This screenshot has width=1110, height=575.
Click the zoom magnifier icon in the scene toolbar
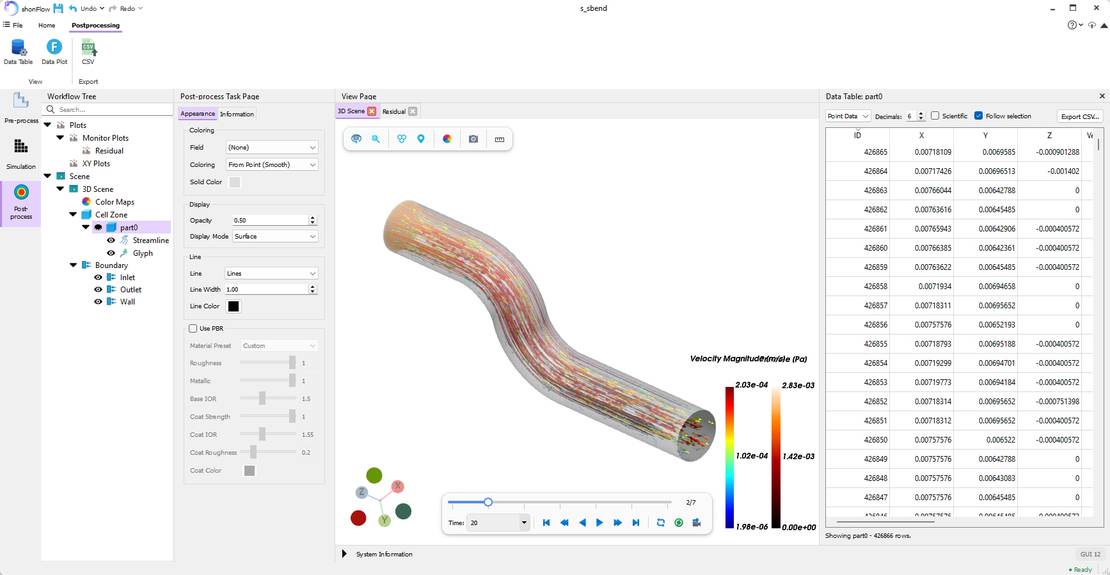[x=376, y=139]
